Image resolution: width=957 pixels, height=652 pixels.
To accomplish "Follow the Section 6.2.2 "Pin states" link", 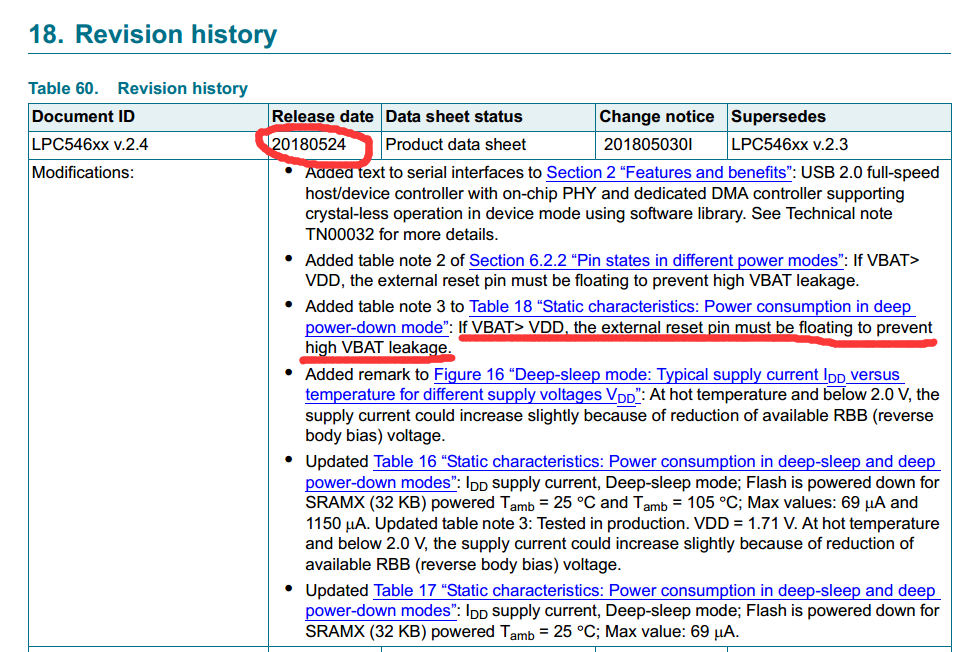I will (656, 261).
